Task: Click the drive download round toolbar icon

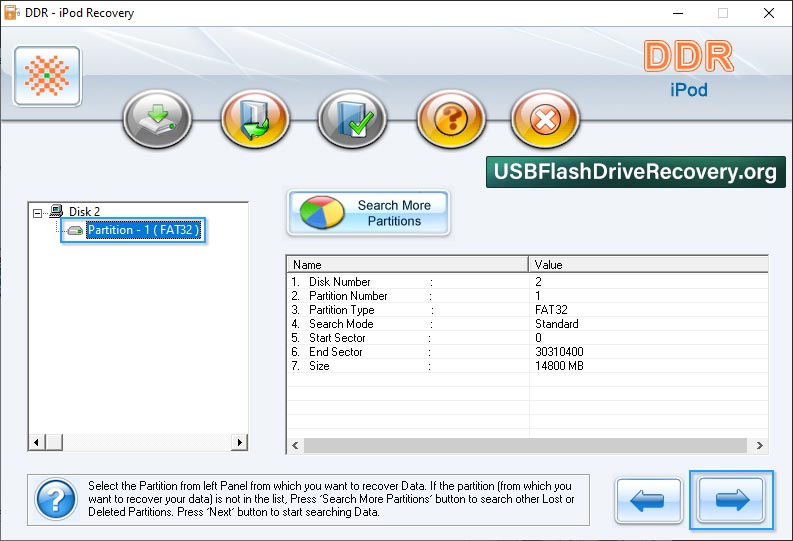Action: tap(157, 119)
